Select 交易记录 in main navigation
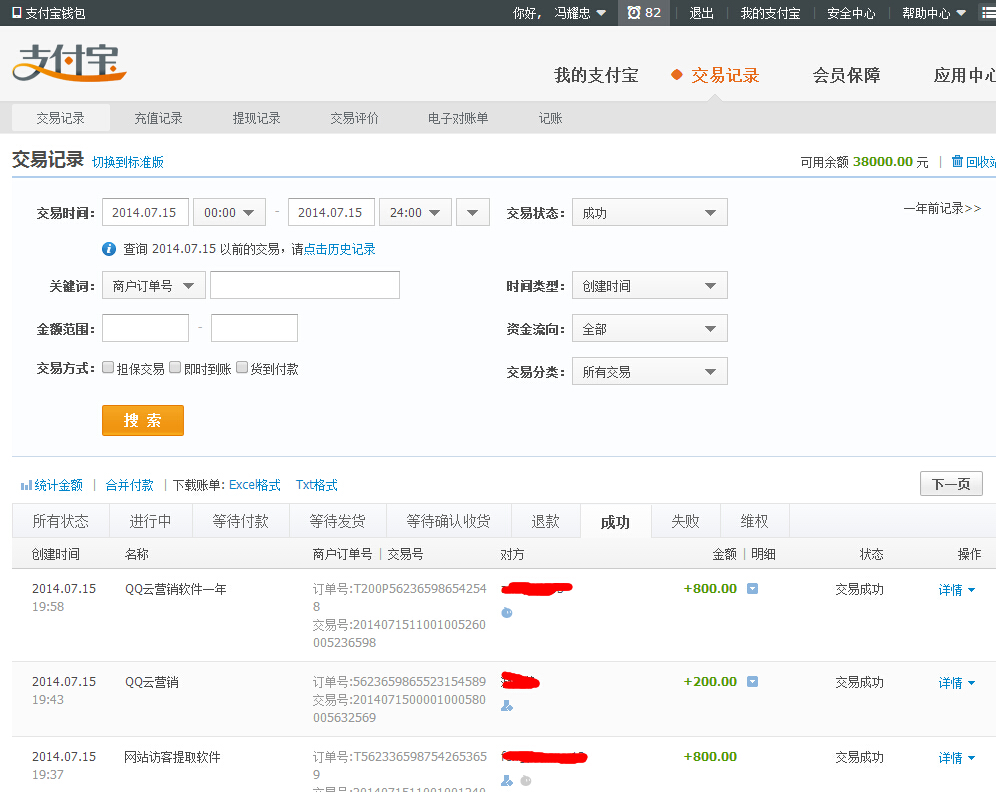Viewport: 996px width, 792px height. coord(725,75)
